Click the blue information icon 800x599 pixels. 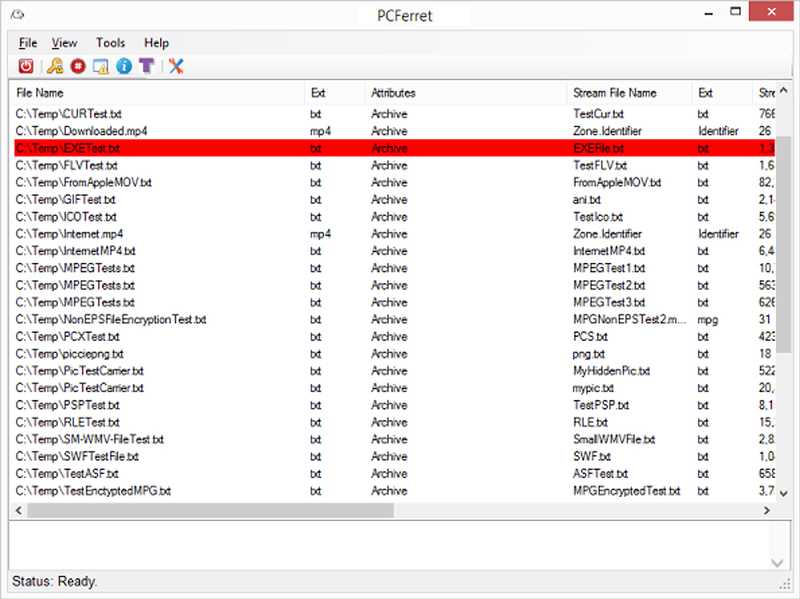(123, 66)
